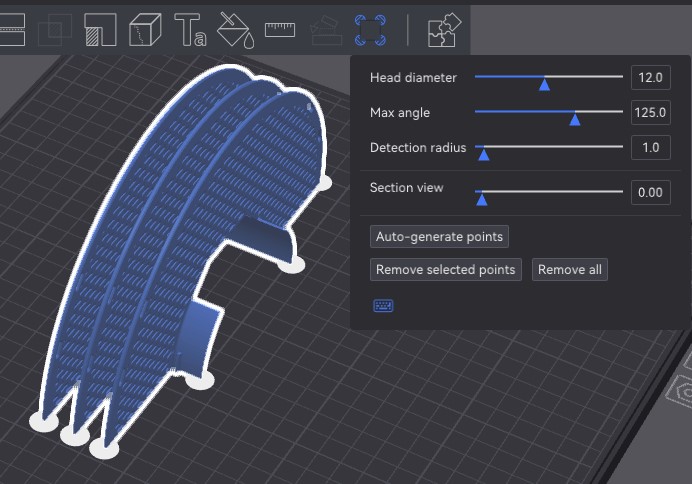Screen dimensions: 692x484
Task: Click the Detection radius slider handle
Action: coord(483,153)
